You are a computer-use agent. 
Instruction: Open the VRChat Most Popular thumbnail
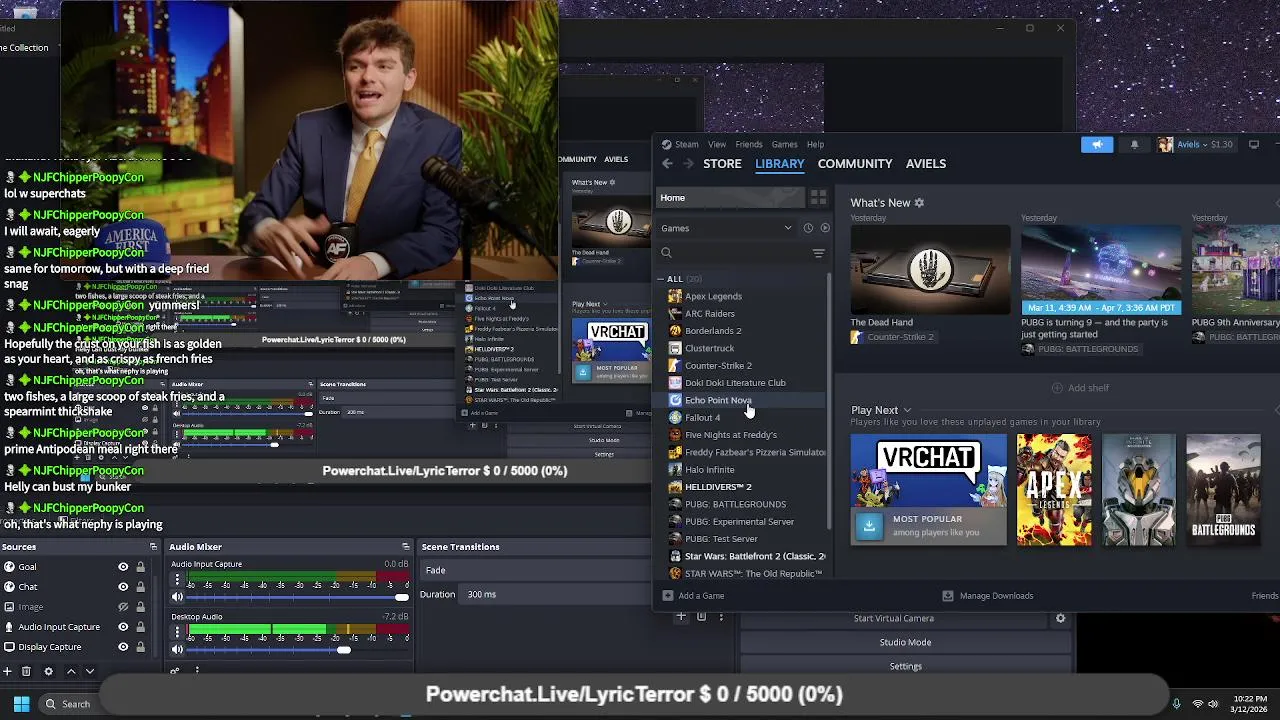(929, 490)
